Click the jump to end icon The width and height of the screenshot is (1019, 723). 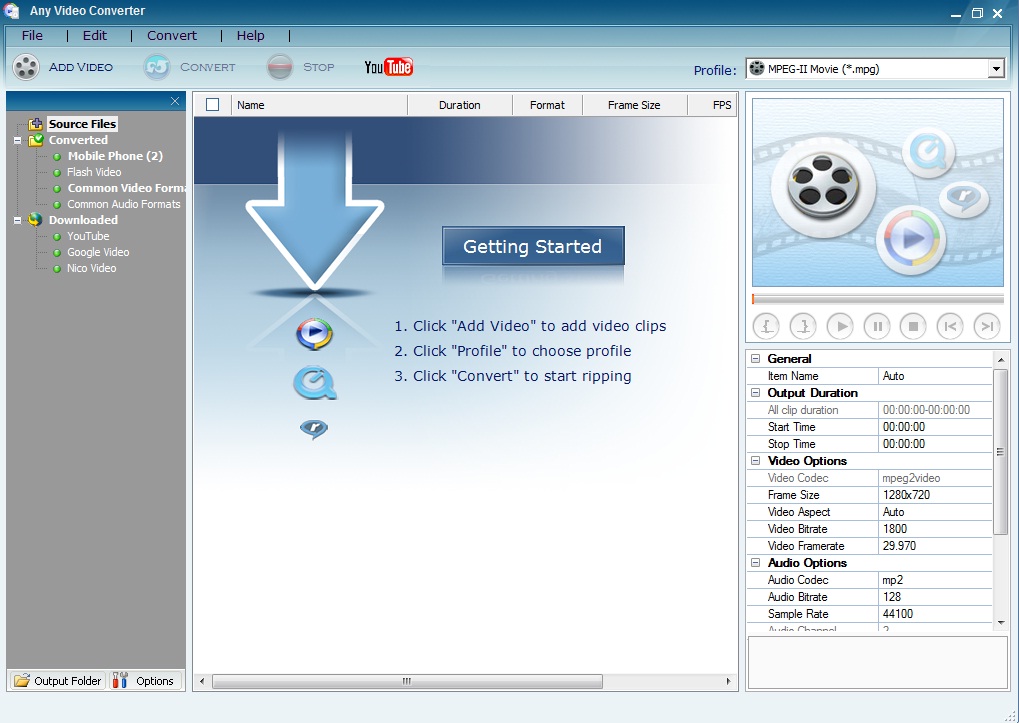986,325
